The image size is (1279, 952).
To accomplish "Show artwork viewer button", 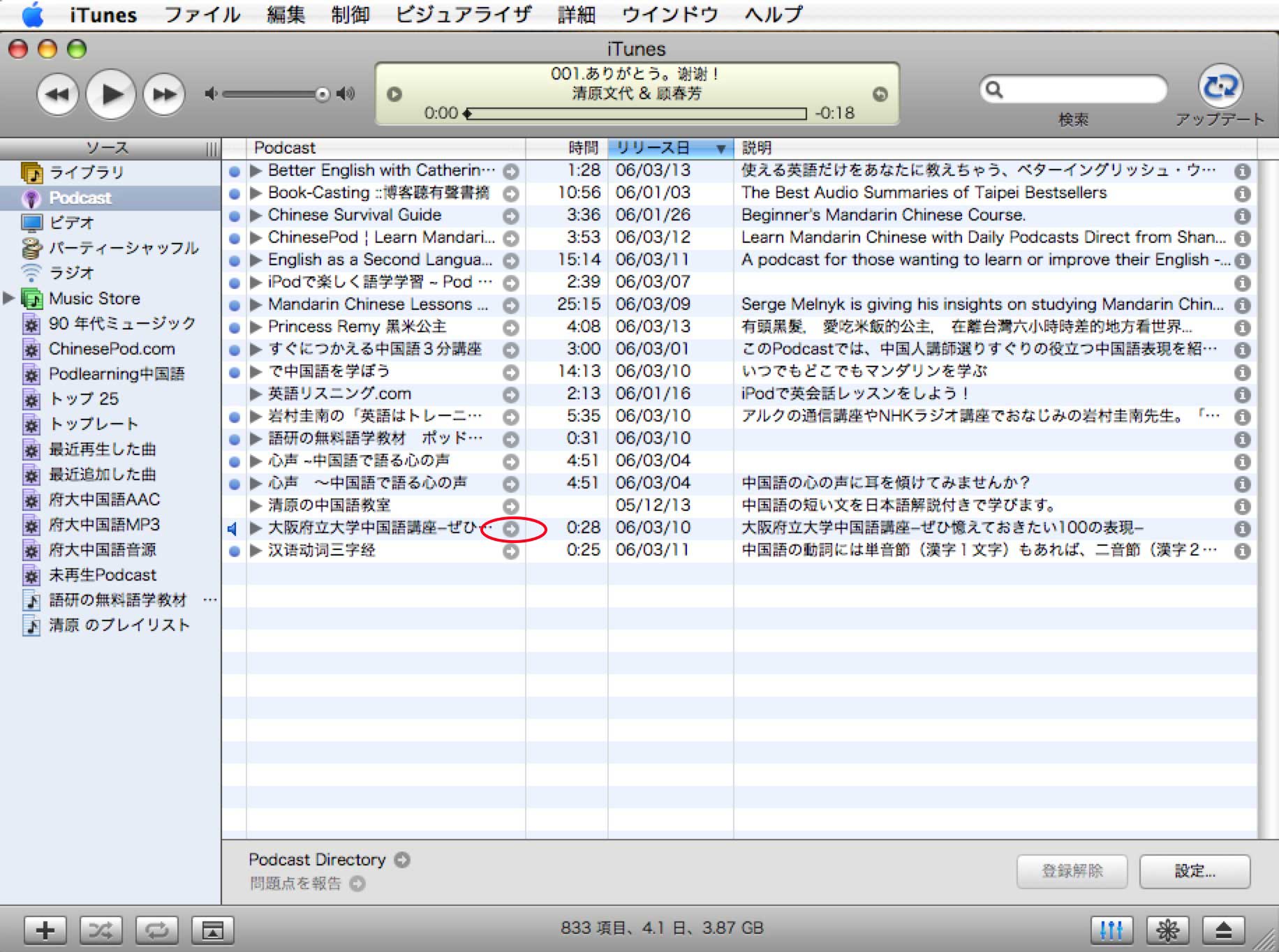I will click(x=212, y=930).
